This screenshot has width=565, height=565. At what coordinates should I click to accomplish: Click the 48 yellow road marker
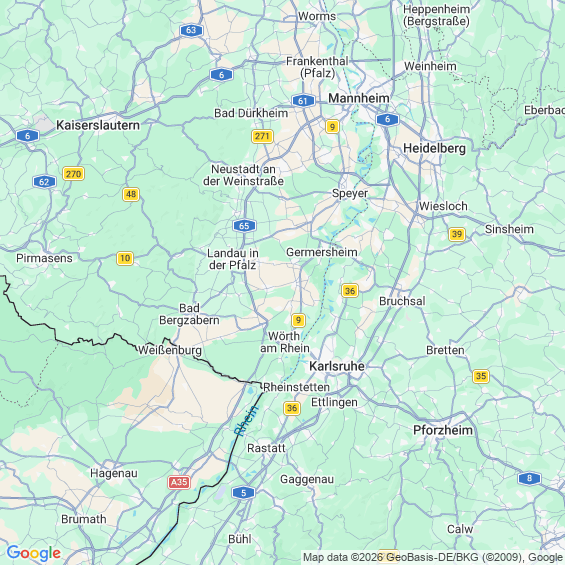[131, 194]
